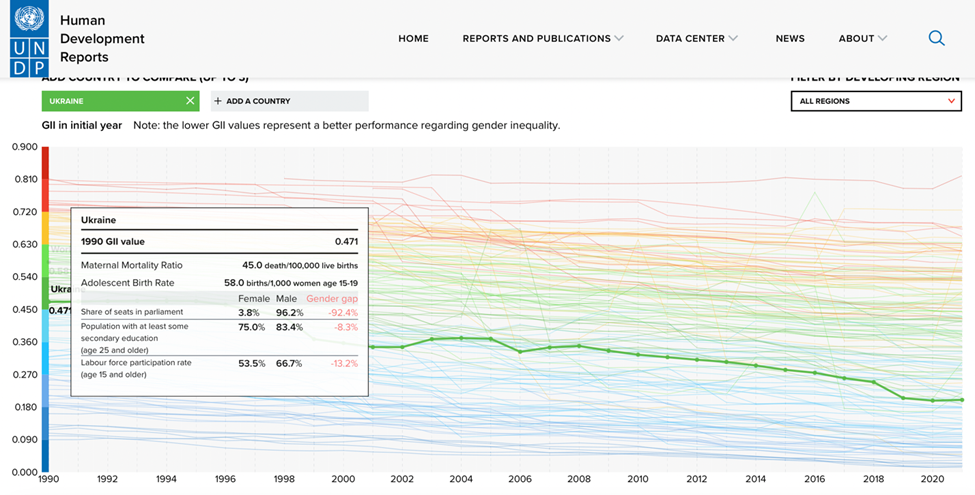The width and height of the screenshot is (975, 495).
Task: Go to the Home menu item
Action: tap(414, 39)
